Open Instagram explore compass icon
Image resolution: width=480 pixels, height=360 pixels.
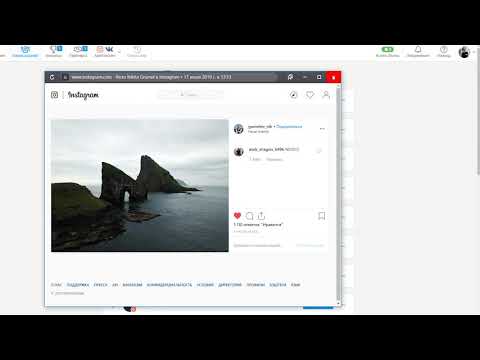coord(293,95)
